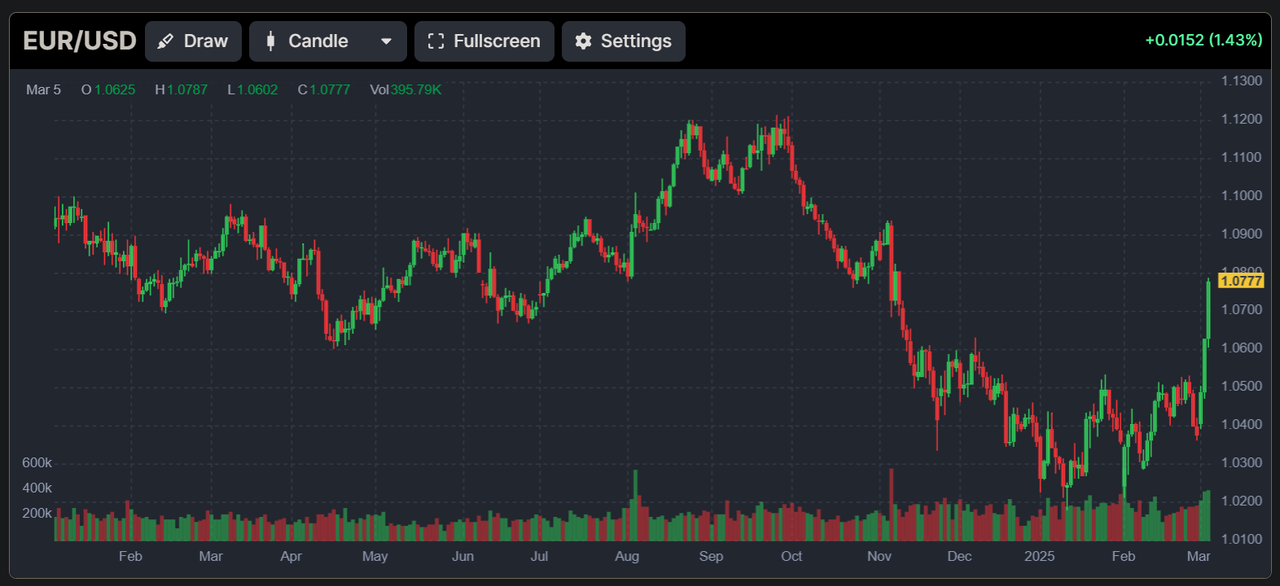
Task: Open chart Settings
Action: (x=623, y=41)
